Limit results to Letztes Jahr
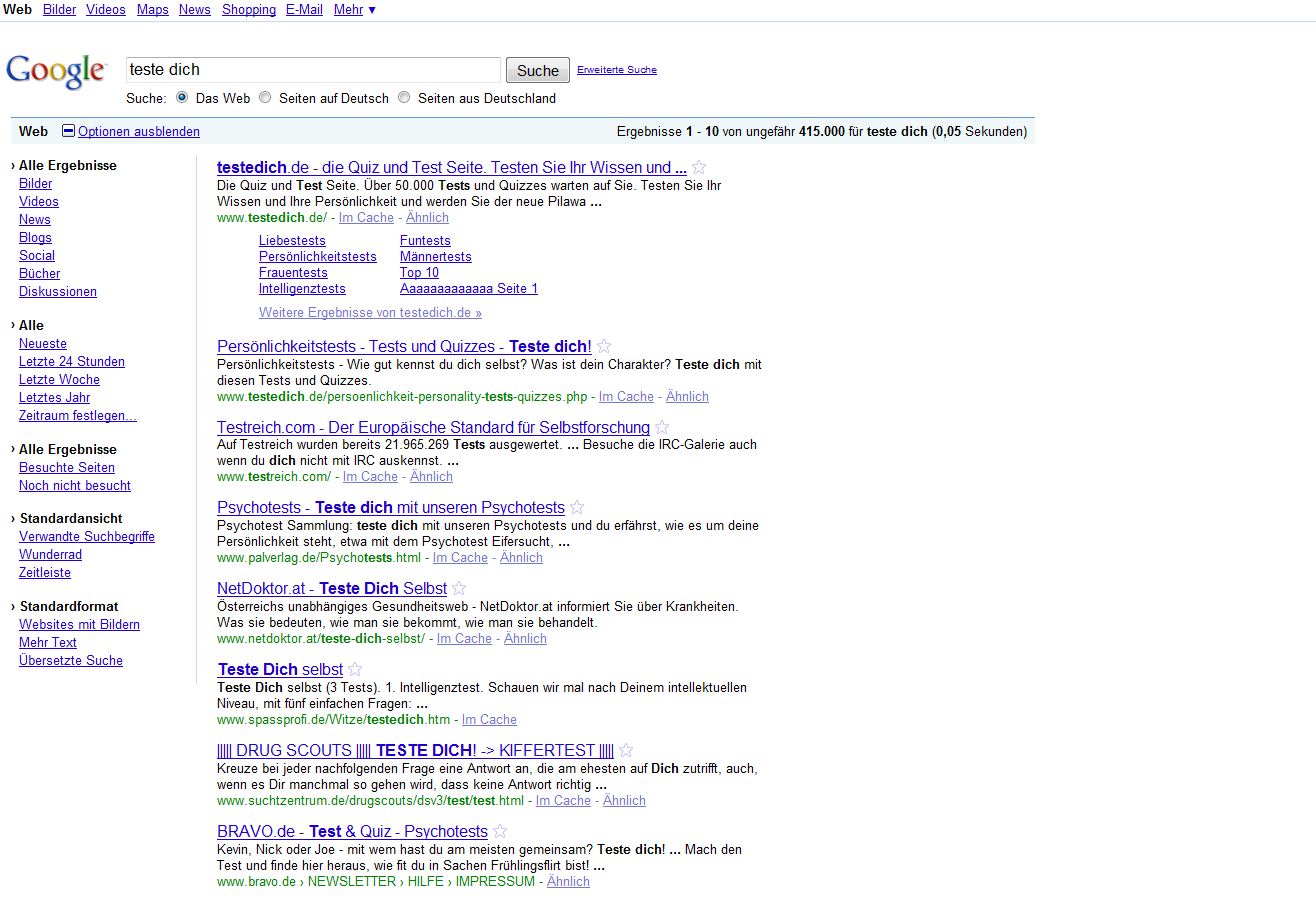 [x=55, y=397]
